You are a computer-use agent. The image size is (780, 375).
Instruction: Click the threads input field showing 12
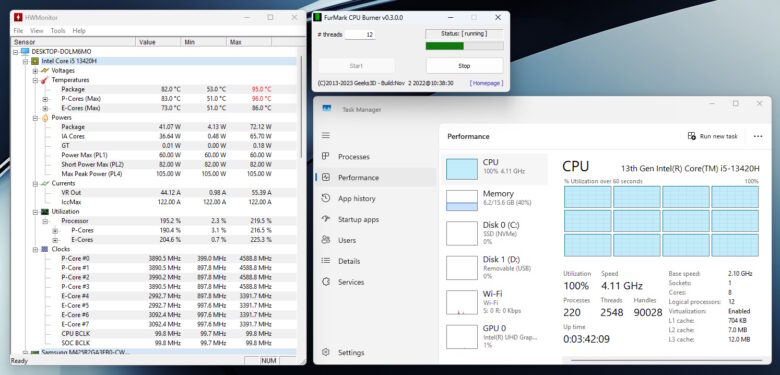[360, 35]
